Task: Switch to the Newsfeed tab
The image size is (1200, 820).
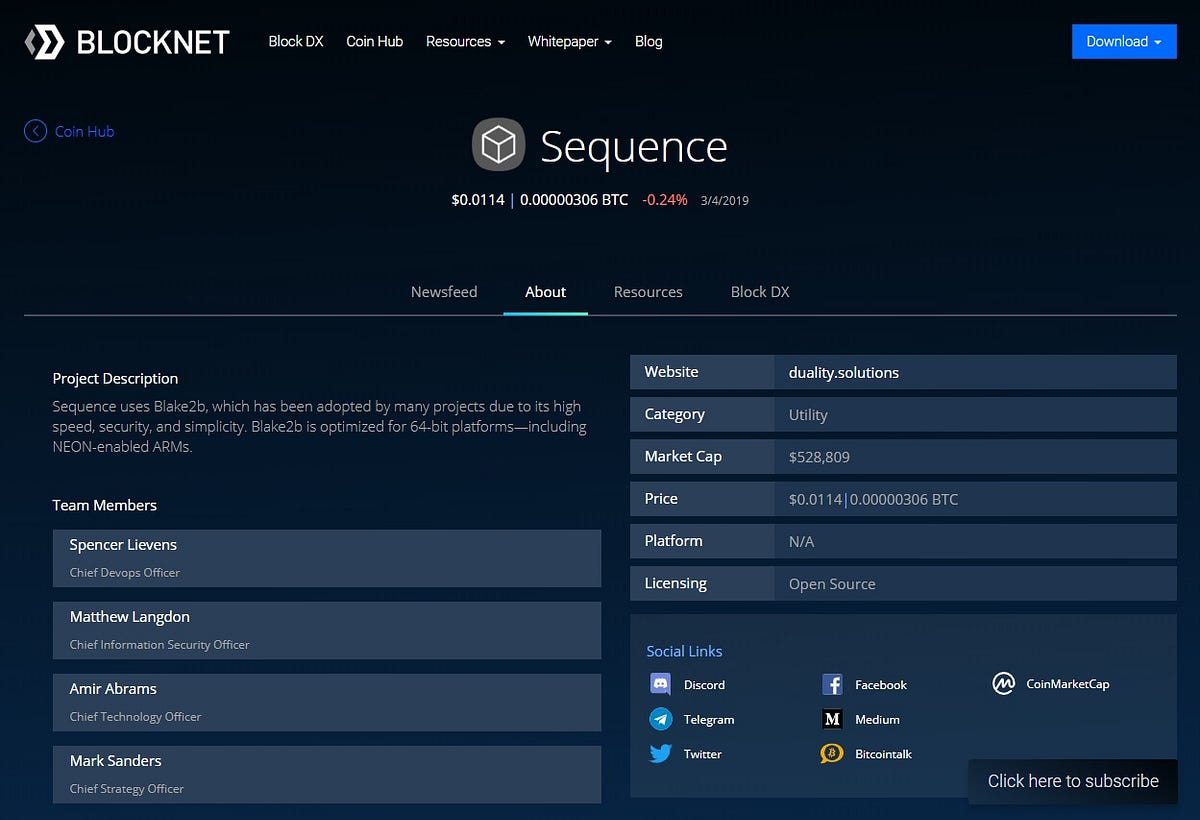Action: (444, 292)
